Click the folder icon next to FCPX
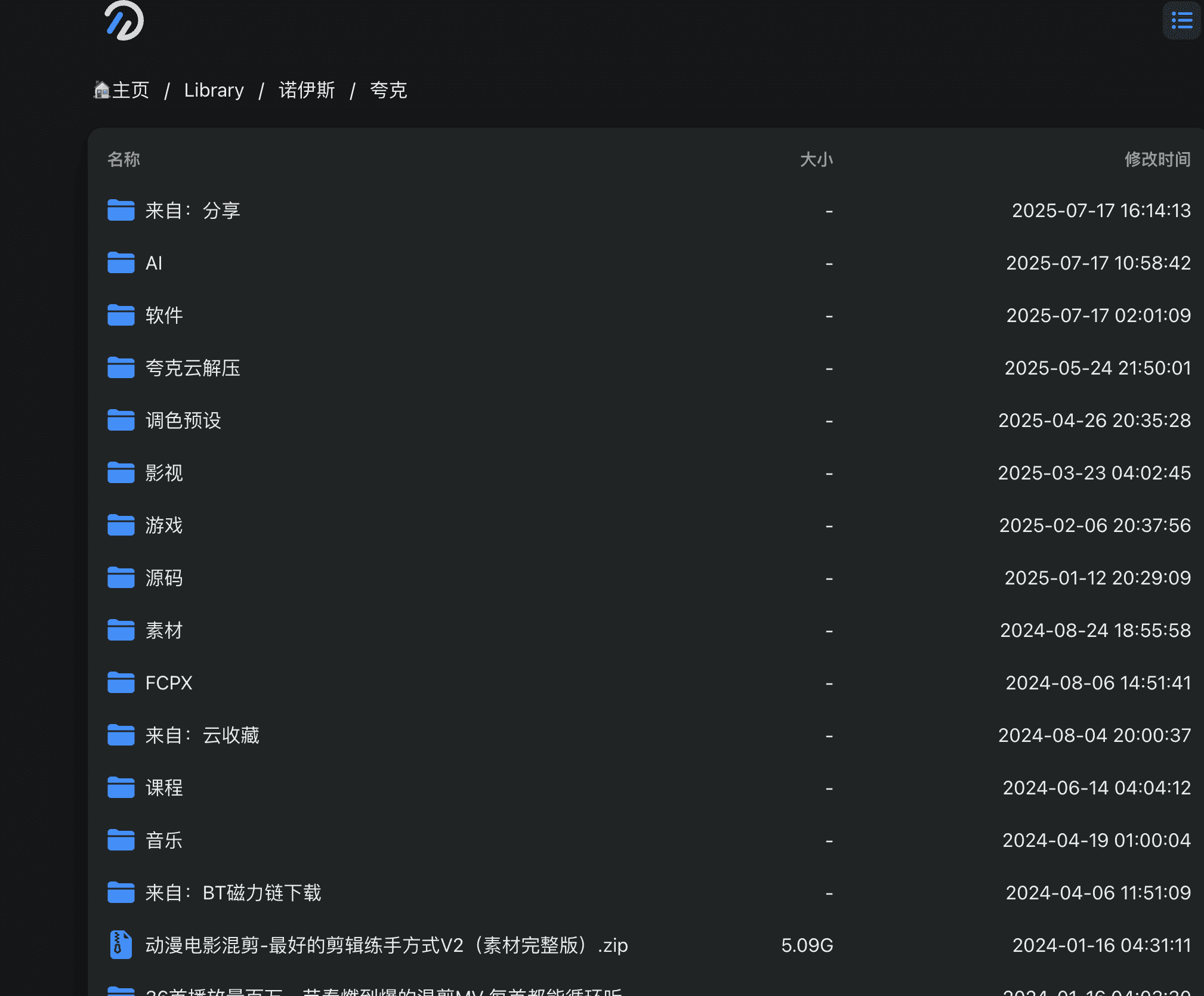1204x996 pixels. click(121, 683)
